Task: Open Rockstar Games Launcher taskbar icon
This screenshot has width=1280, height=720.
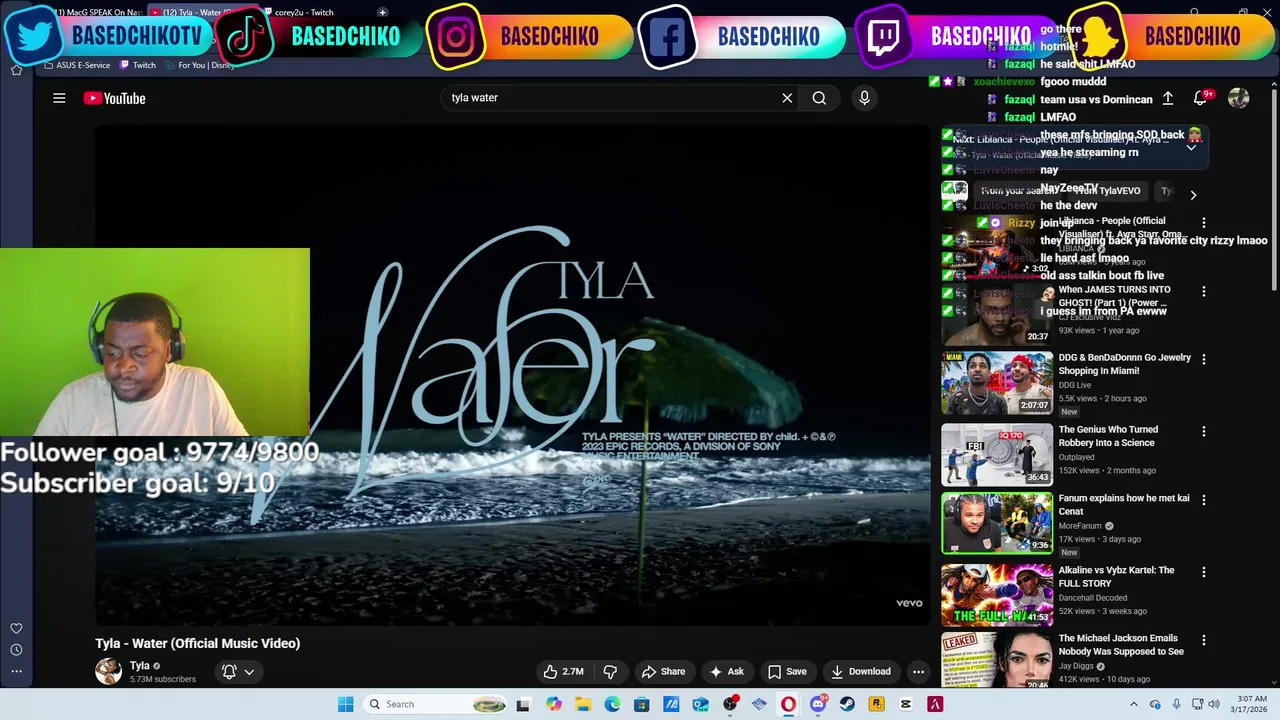Action: pyautogui.click(x=877, y=704)
